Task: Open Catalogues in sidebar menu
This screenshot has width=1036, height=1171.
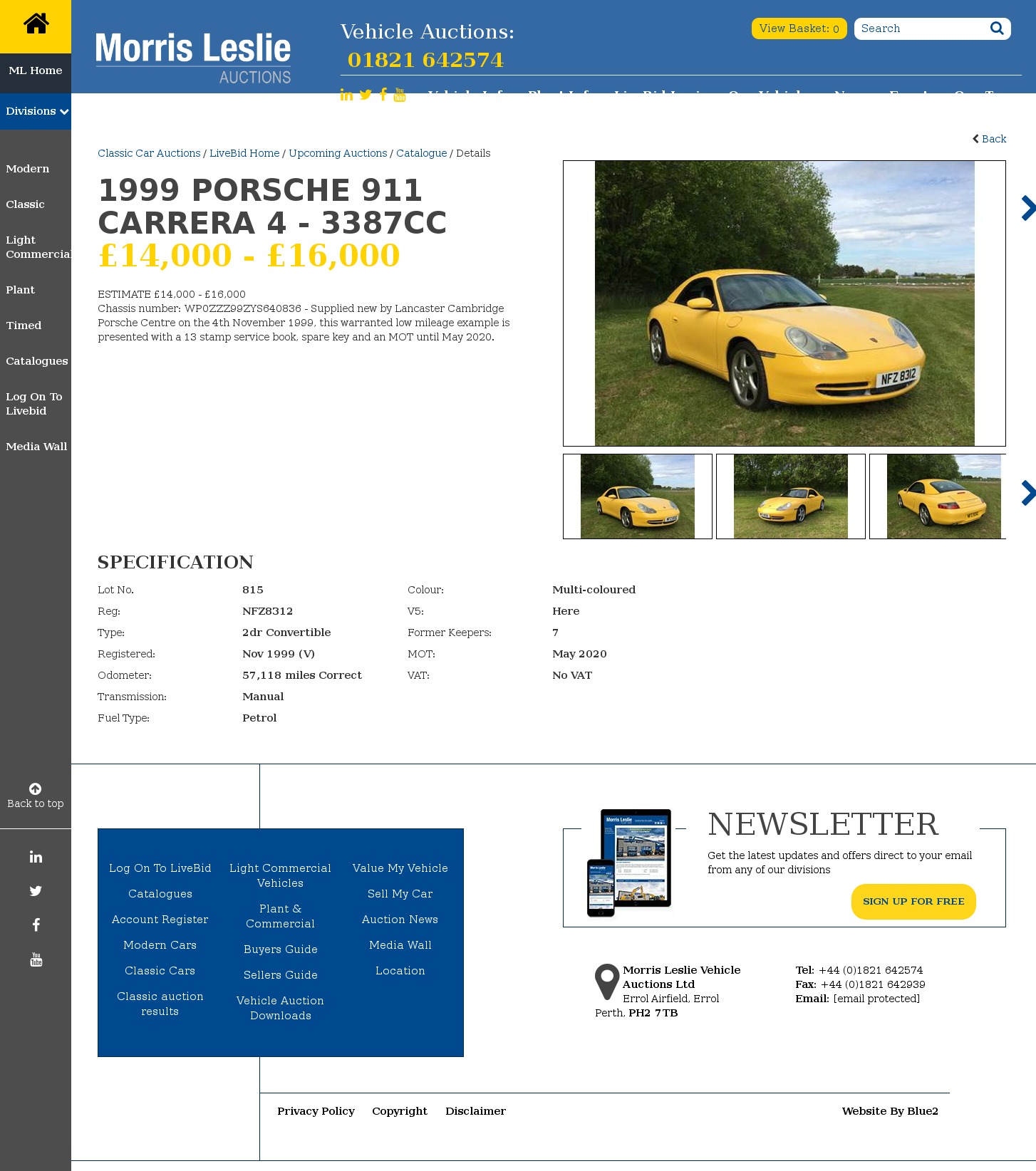Action: (x=37, y=361)
